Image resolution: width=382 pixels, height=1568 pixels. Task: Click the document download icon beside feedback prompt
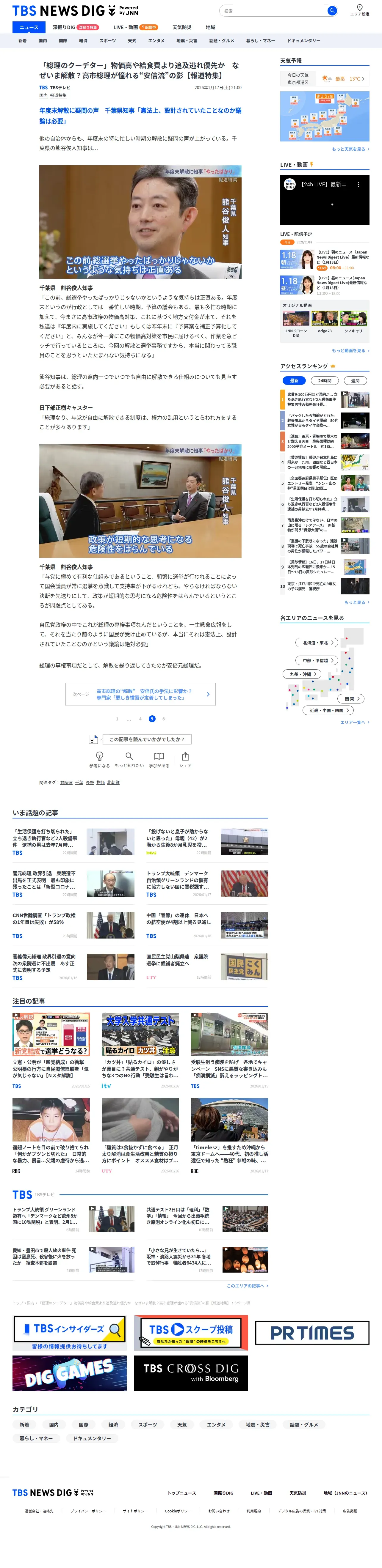pos(93,739)
